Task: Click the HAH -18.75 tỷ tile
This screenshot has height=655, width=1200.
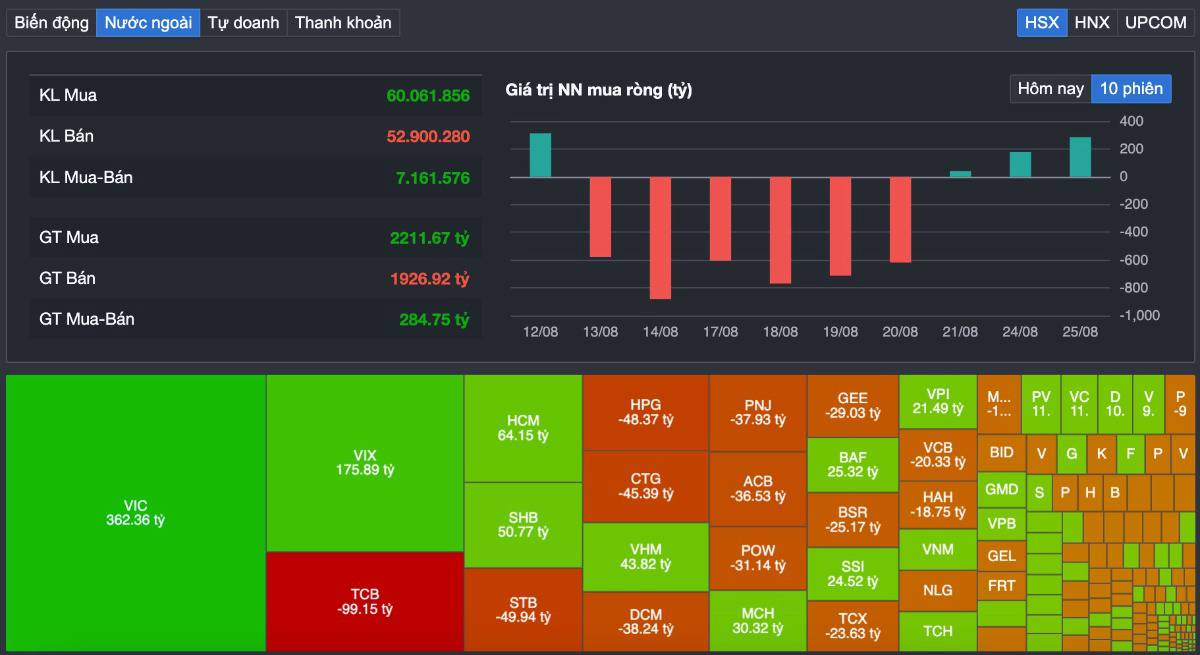Action: pyautogui.click(x=938, y=504)
